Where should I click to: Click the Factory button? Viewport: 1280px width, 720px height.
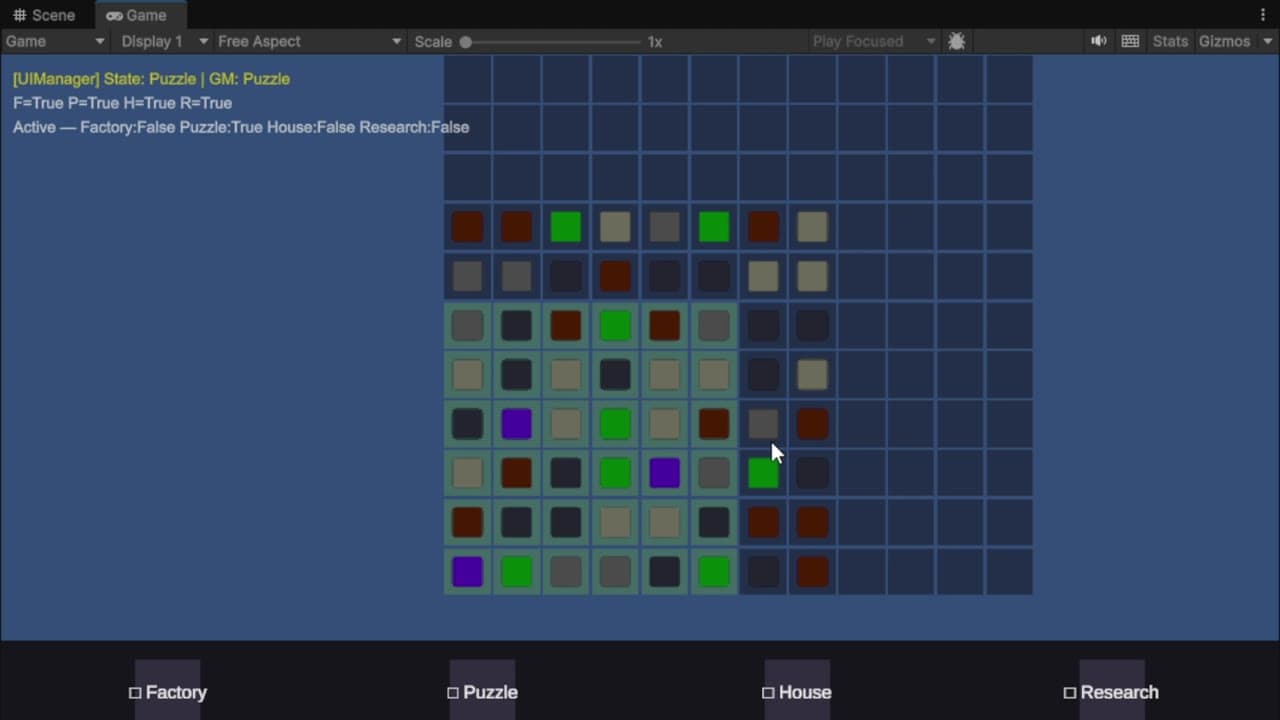tap(168, 690)
